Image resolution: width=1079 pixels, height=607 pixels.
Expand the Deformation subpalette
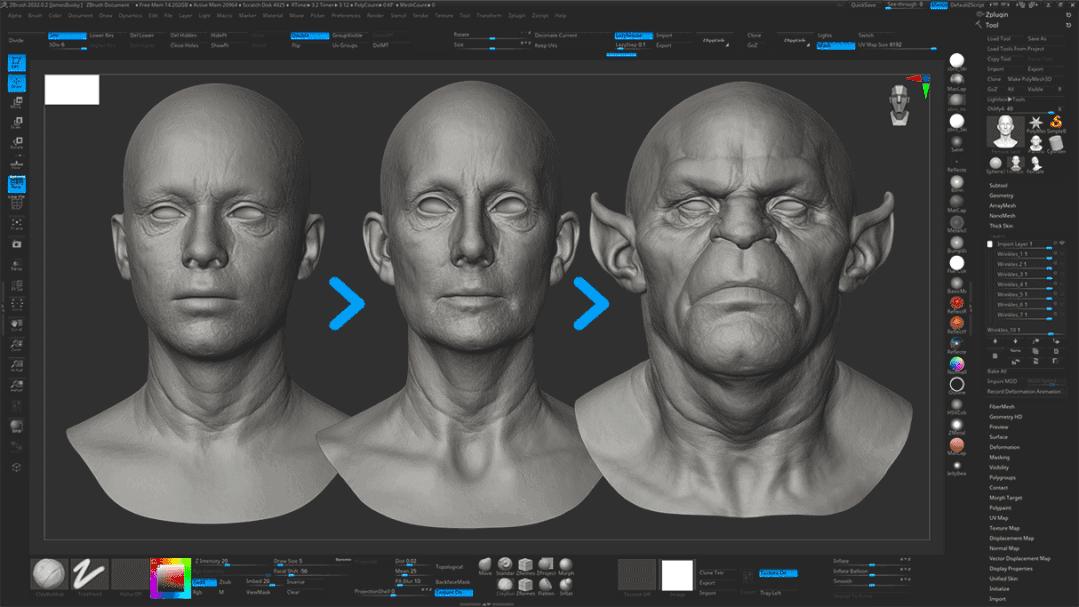tap(1005, 447)
